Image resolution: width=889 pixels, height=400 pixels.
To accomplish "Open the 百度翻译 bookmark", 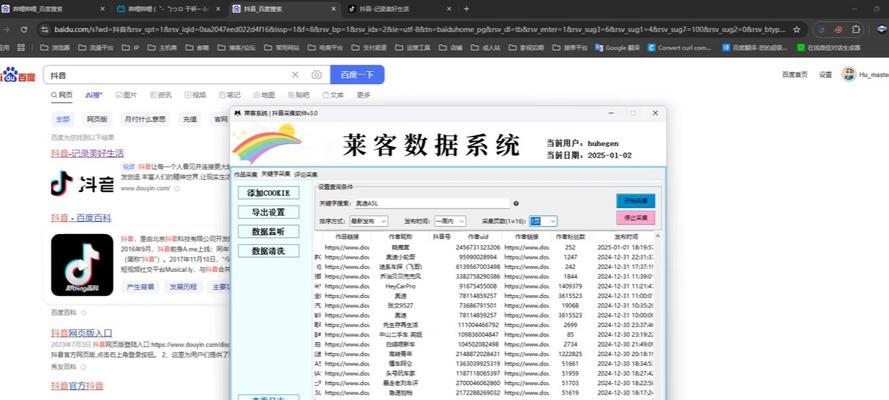I will point(754,48).
